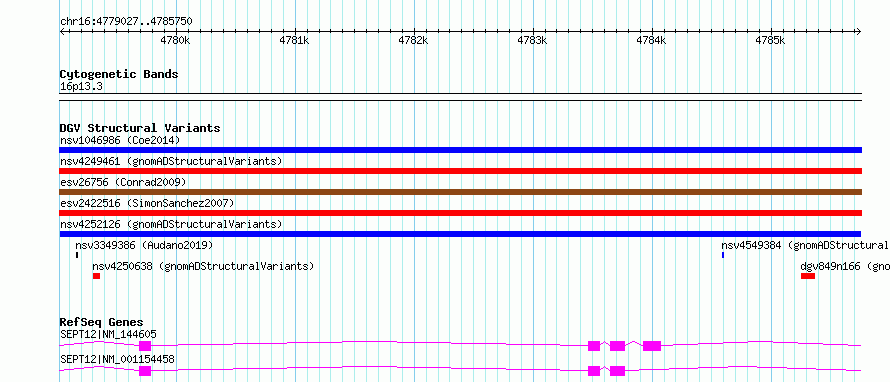Select the red nsv4249461 gnomAD variant bar

[460, 171]
